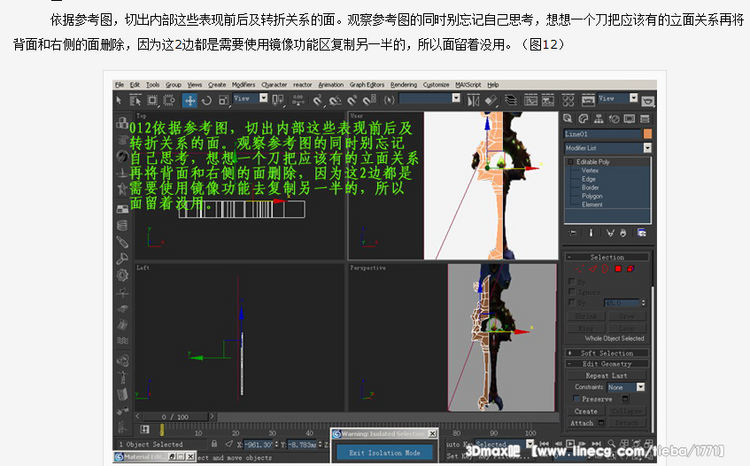
Task: Open the Layer Manager icon
Action: (511, 100)
